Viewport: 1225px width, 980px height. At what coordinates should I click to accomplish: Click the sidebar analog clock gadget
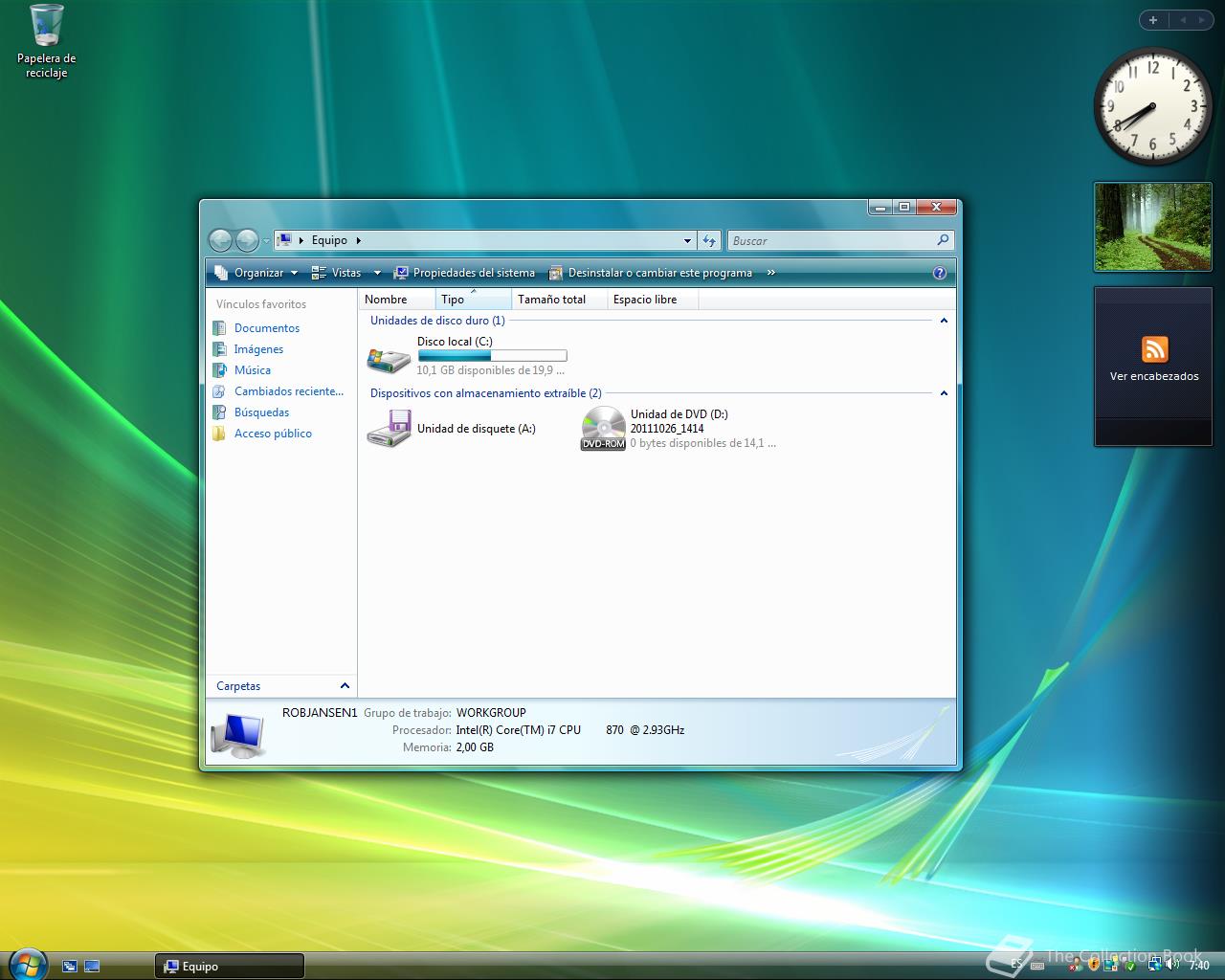[x=1152, y=106]
